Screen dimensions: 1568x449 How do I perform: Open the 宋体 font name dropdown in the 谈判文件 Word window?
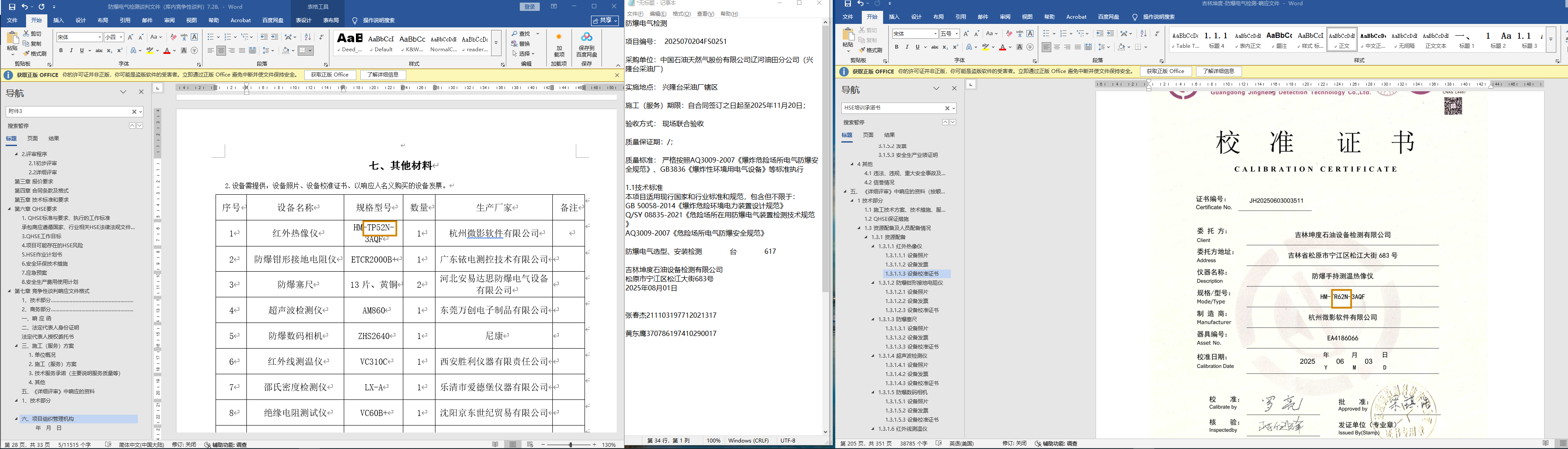99,37
